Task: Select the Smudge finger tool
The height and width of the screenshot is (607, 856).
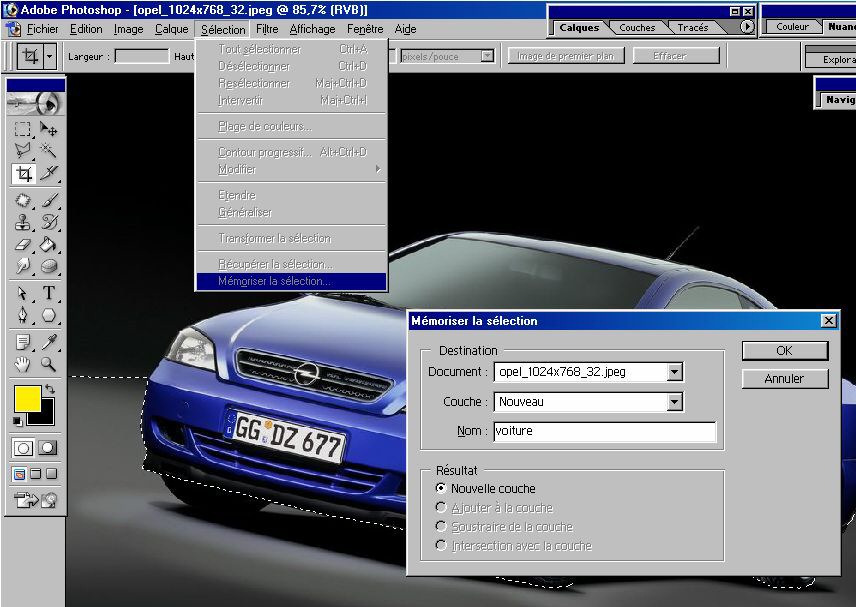Action: tap(23, 266)
